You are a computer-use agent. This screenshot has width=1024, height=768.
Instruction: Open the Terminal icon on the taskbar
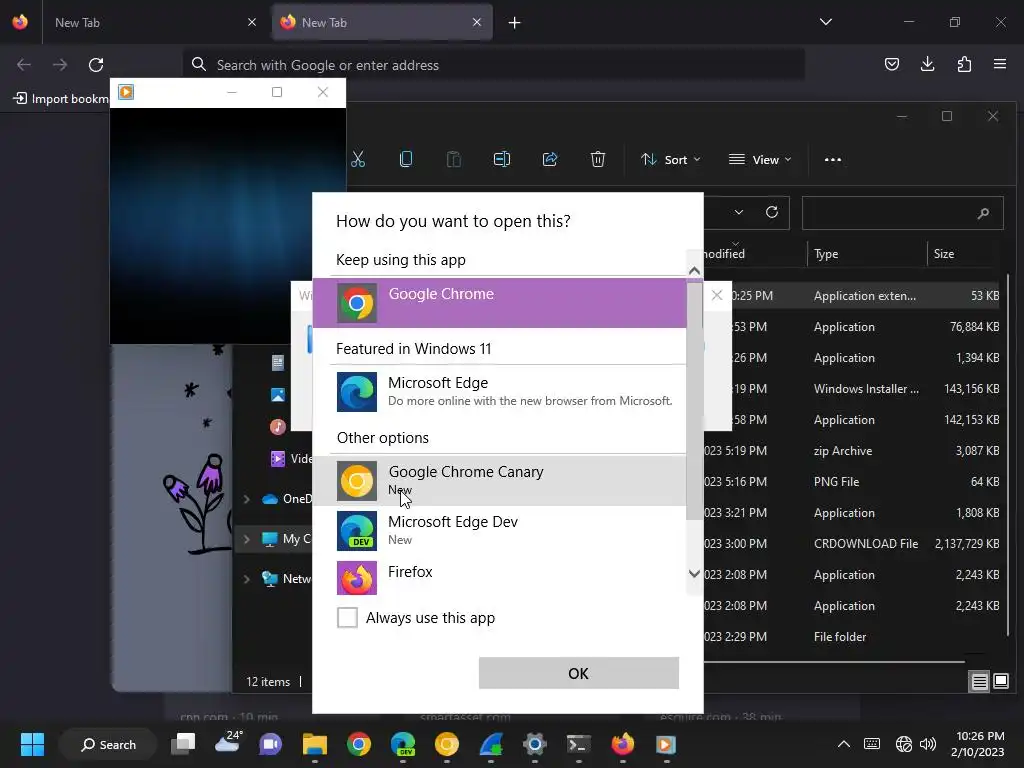pyautogui.click(x=578, y=744)
